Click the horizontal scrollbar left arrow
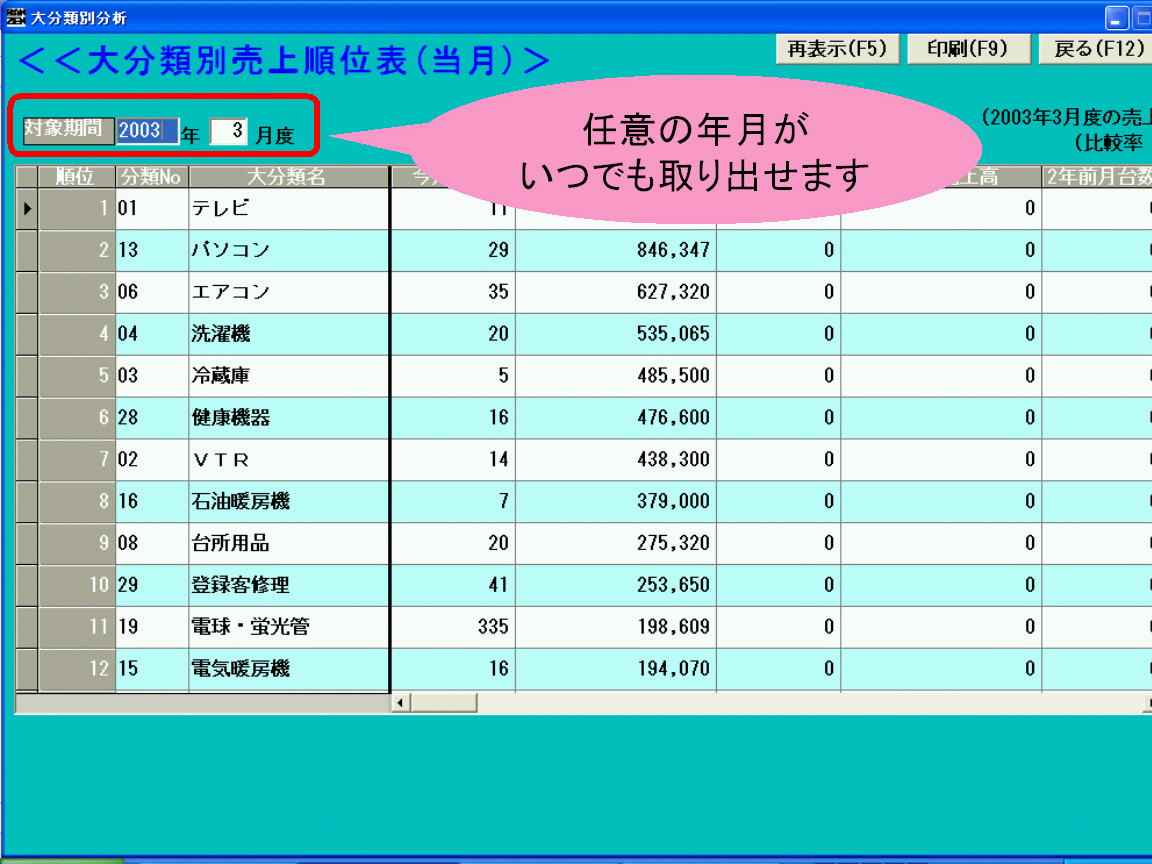Image resolution: width=1152 pixels, height=864 pixels. tap(401, 703)
